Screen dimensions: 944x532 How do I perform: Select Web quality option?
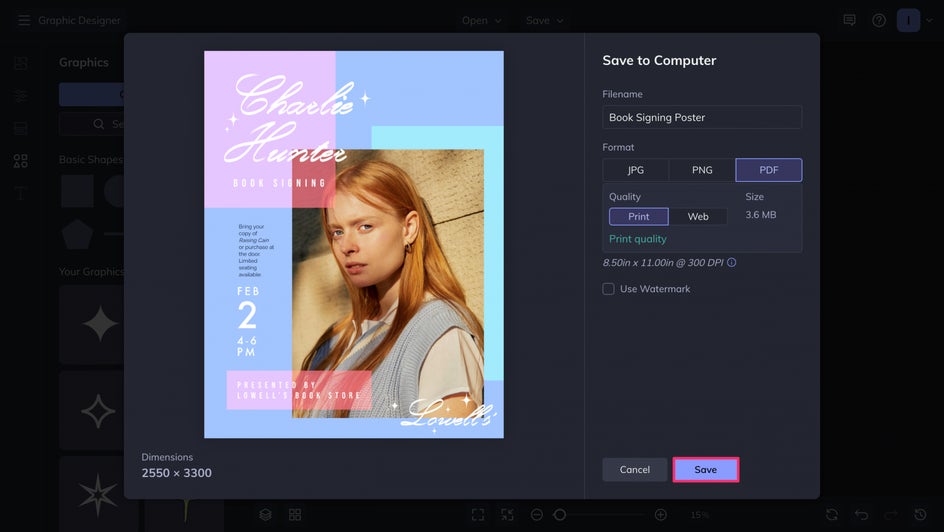(698, 217)
